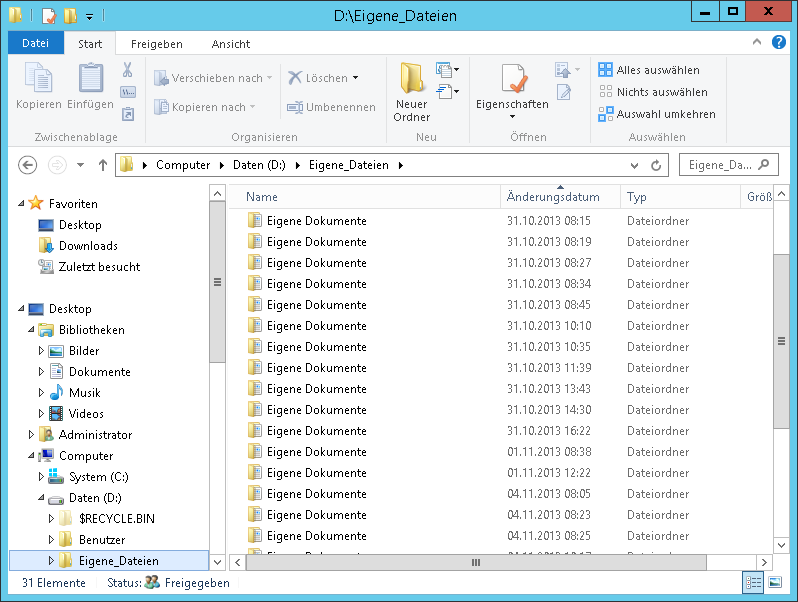Open the ribbon help icon
This screenshot has height=602, width=798.
coord(779,43)
